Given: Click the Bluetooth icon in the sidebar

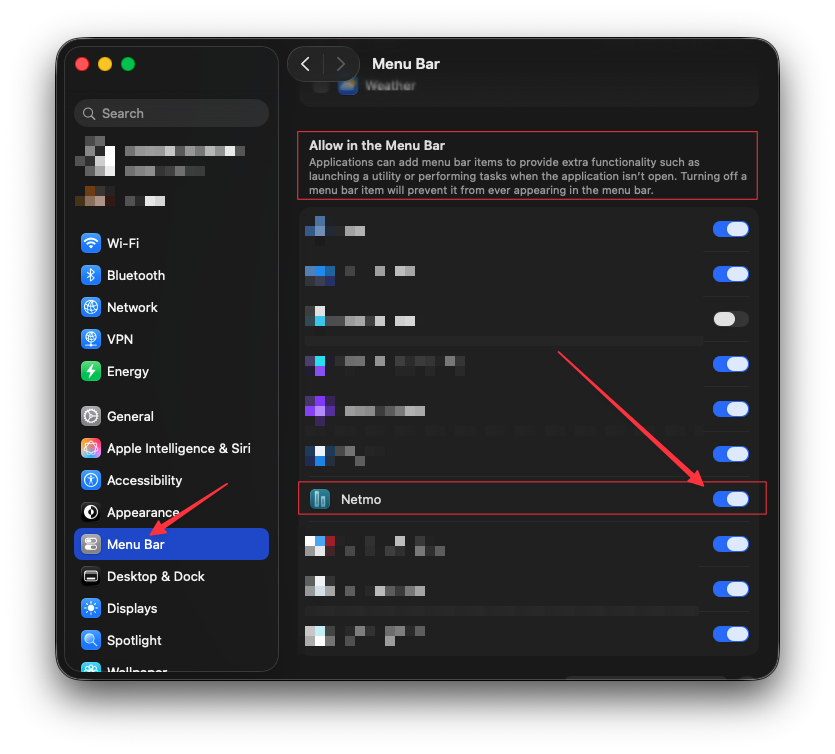Looking at the screenshot, I should 91,275.
